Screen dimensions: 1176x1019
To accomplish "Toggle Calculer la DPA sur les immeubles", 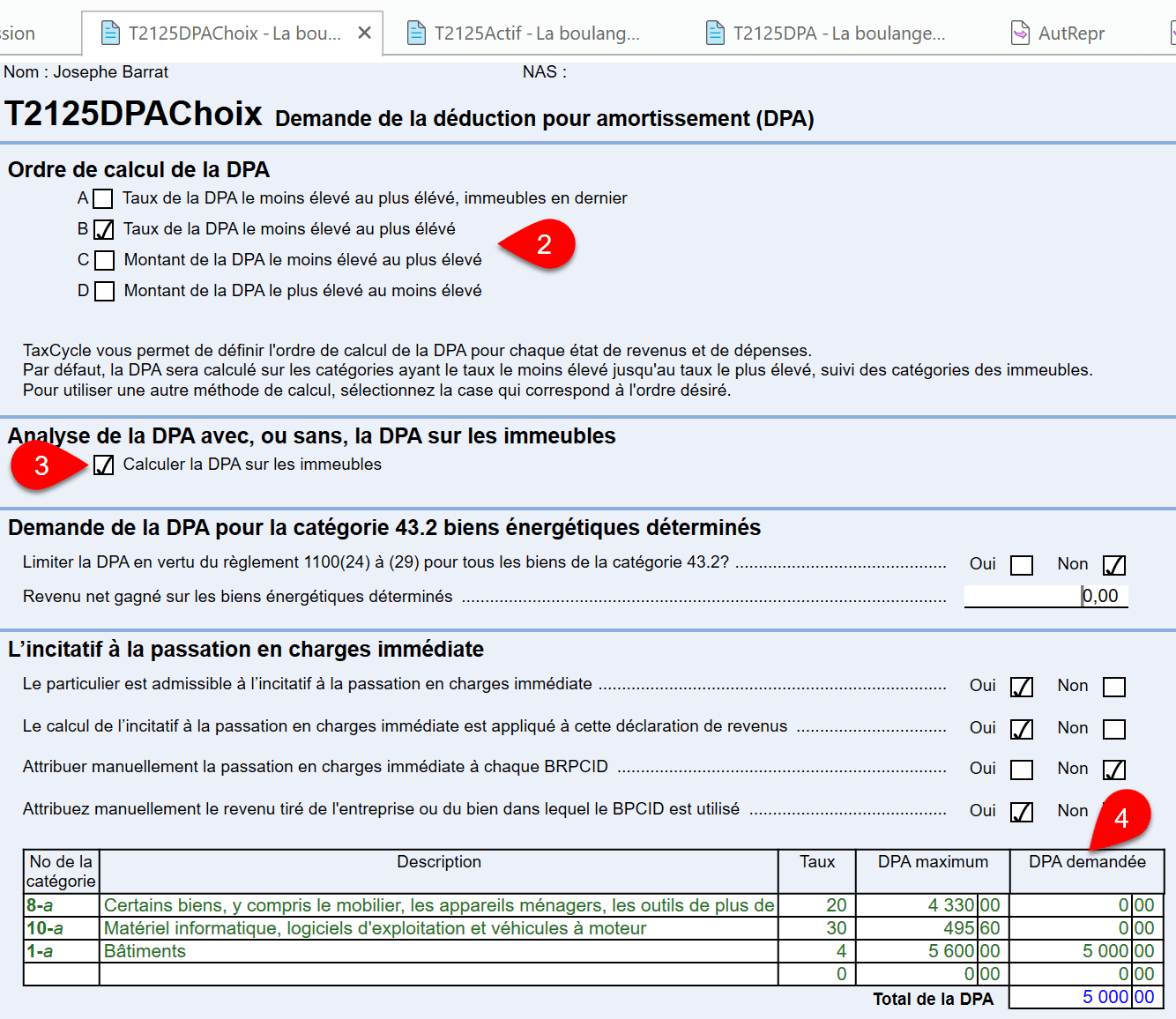I will point(103,465).
